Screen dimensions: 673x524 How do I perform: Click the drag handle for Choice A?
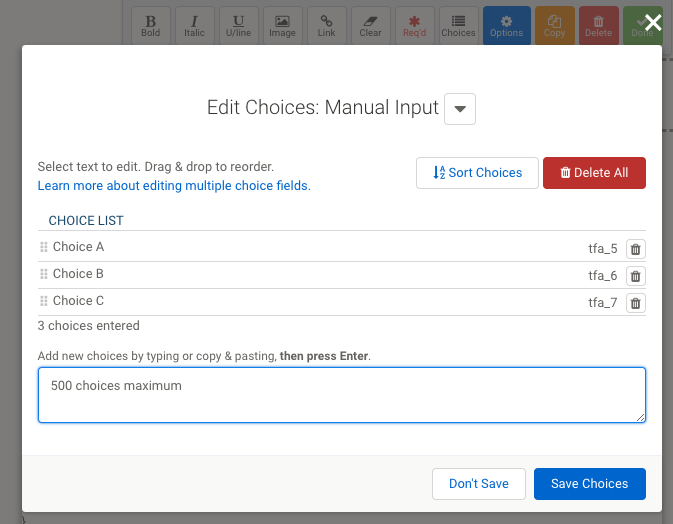tap(44, 247)
